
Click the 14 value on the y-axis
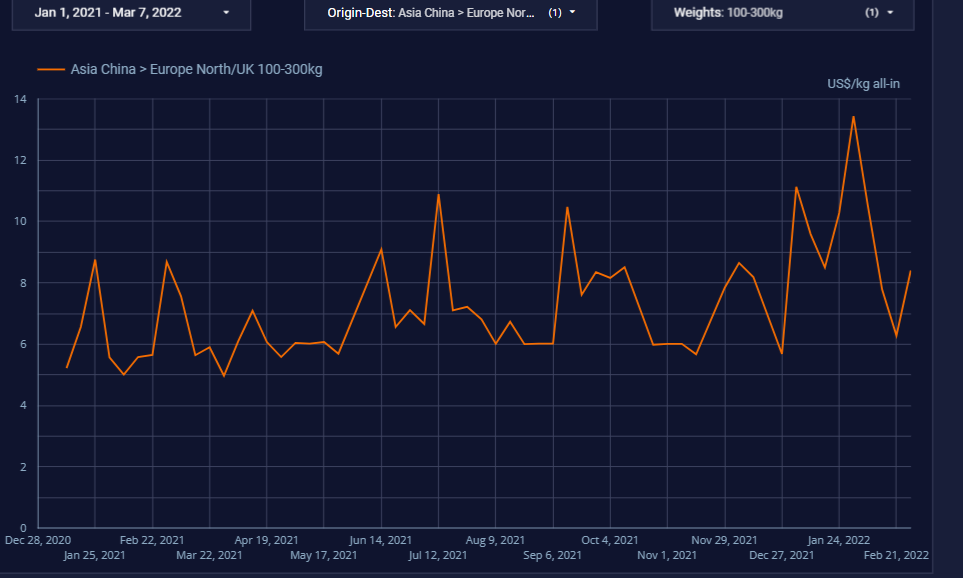[x=20, y=99]
